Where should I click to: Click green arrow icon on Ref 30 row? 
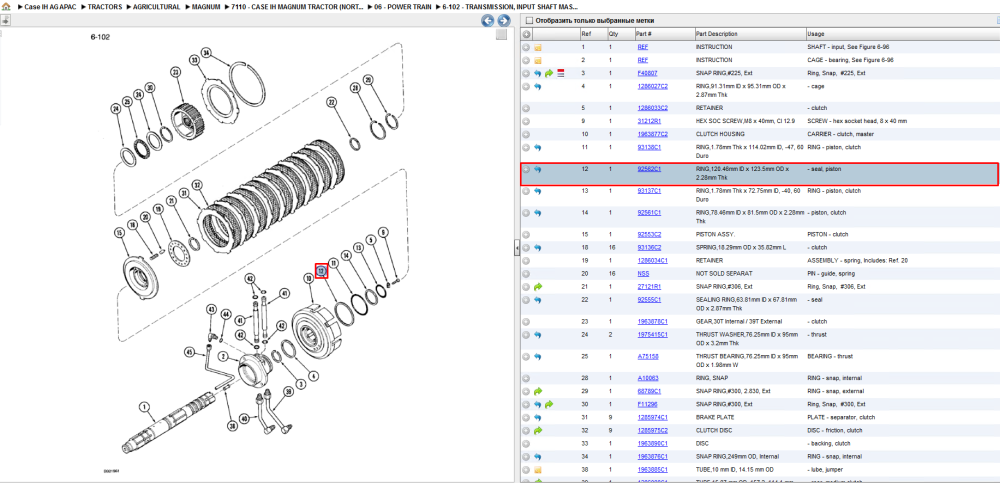(x=549, y=405)
